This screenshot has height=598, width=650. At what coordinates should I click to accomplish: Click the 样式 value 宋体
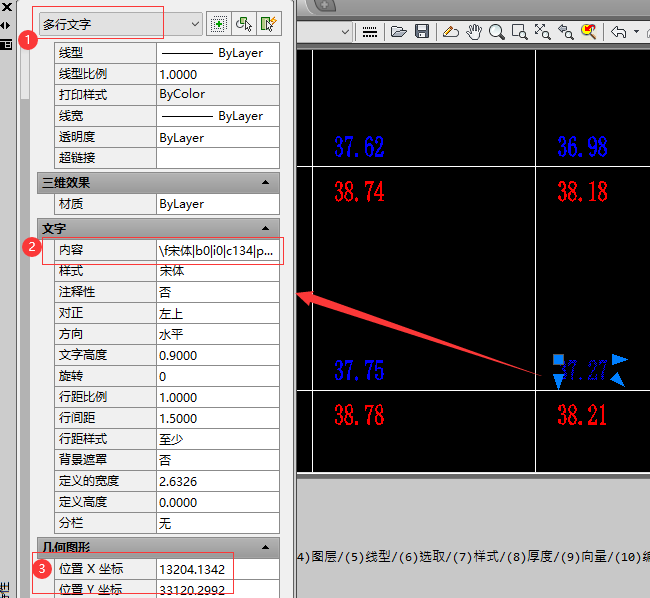coord(218,271)
